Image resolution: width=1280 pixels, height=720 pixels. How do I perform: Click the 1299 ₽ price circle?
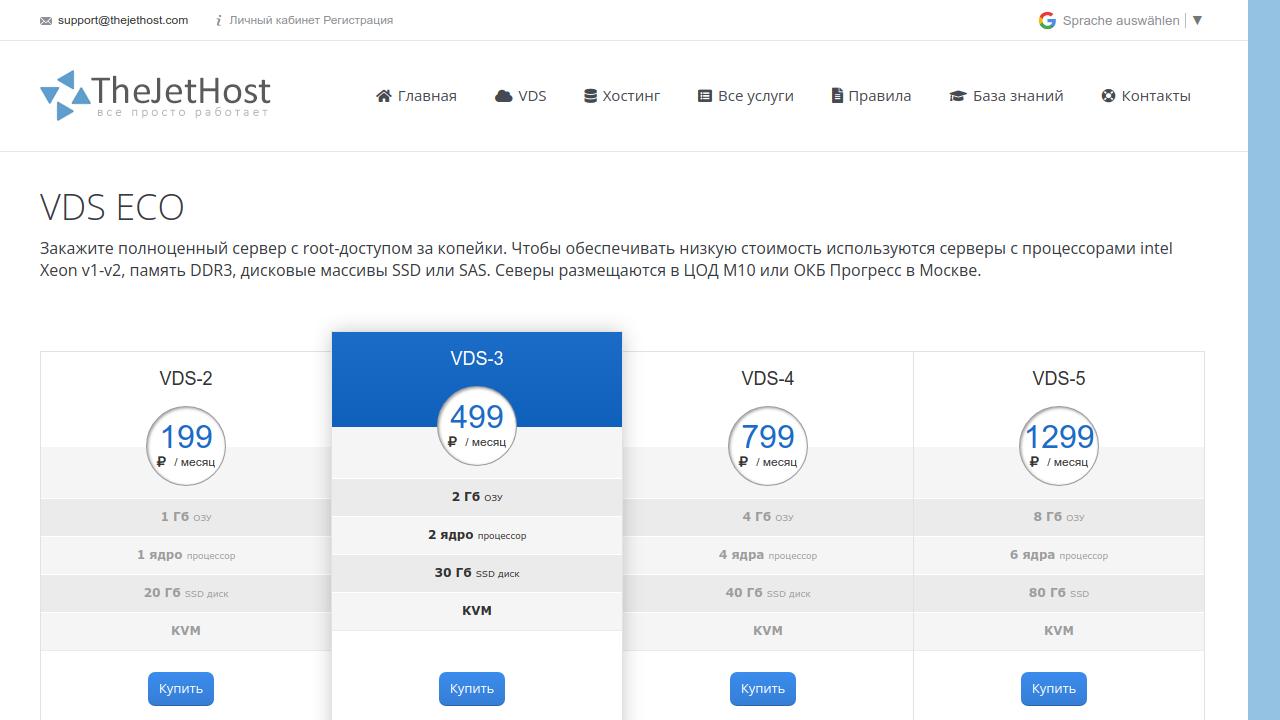coord(1059,446)
